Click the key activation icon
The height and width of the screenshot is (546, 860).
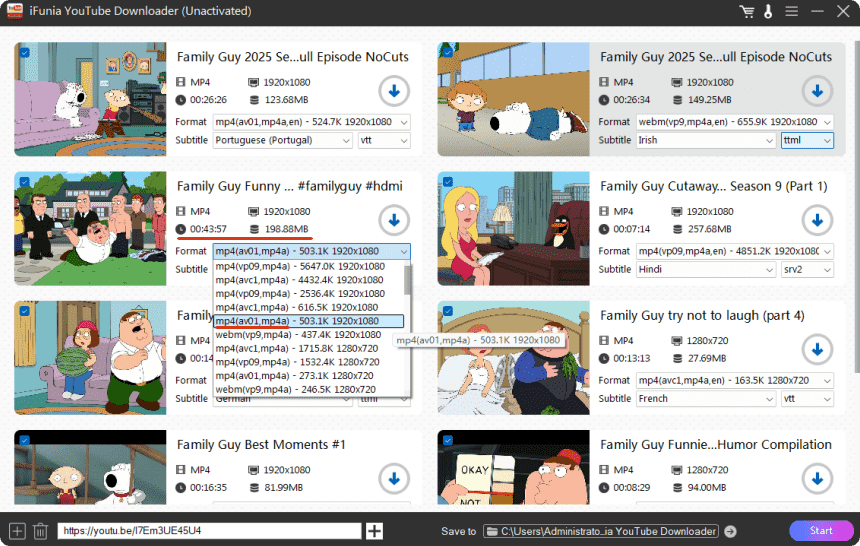(x=768, y=11)
